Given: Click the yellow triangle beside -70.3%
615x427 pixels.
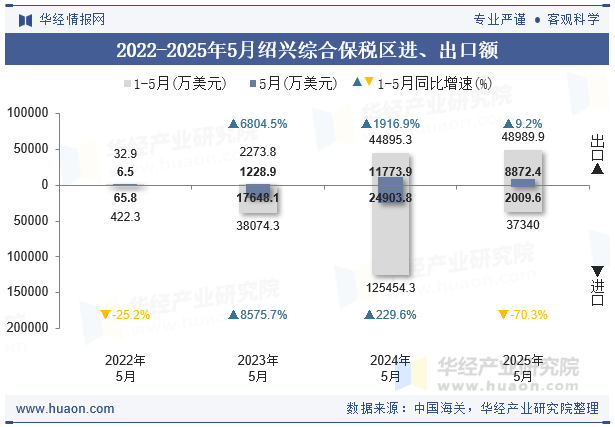Looking at the screenshot, I should (503, 314).
